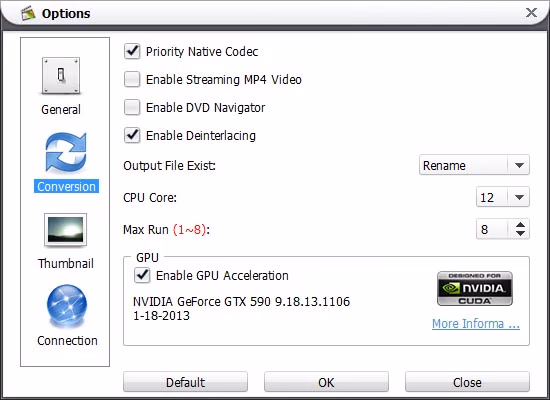Open the More Informa... link

[x=476, y=324]
